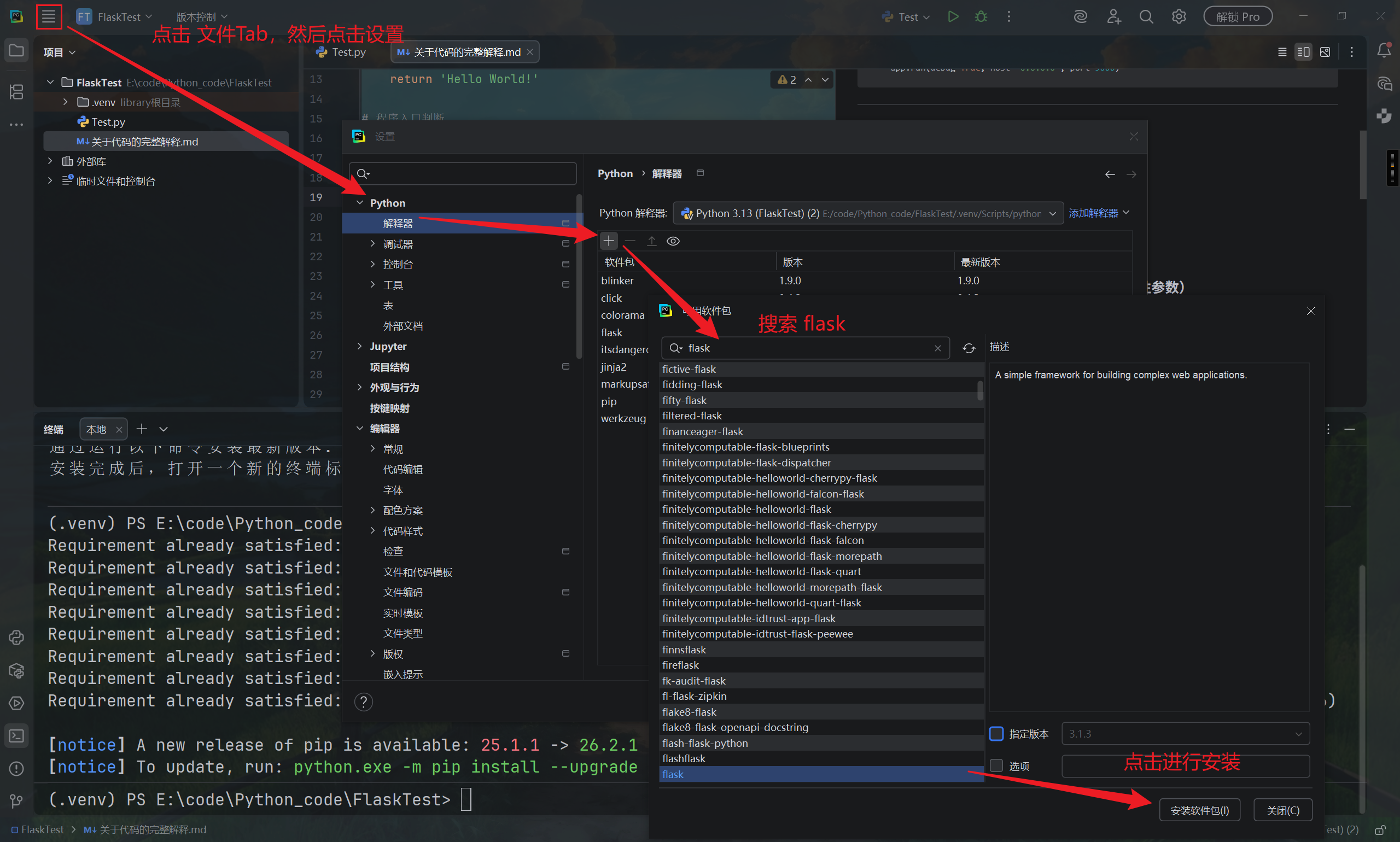
Task: Expand the Jupyter settings node
Action: 359,346
